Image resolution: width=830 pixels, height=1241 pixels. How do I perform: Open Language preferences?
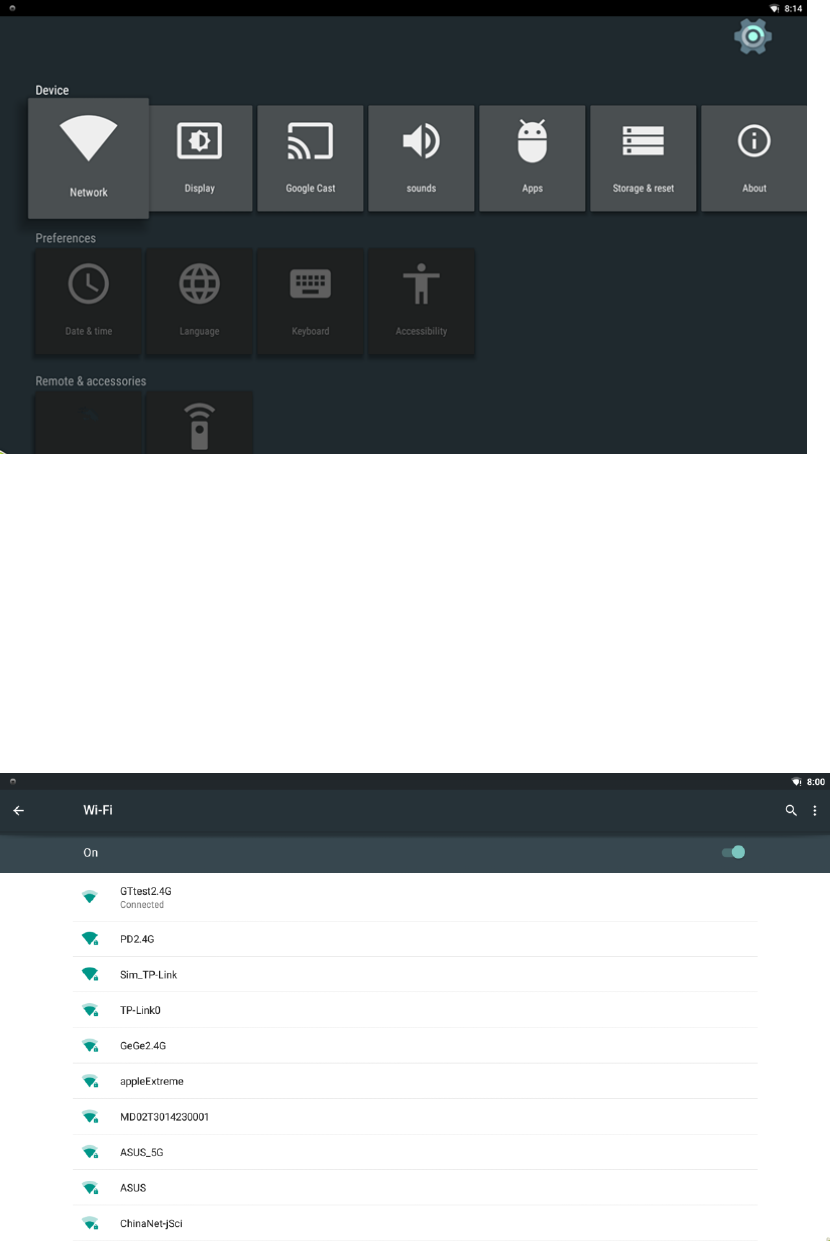click(199, 302)
